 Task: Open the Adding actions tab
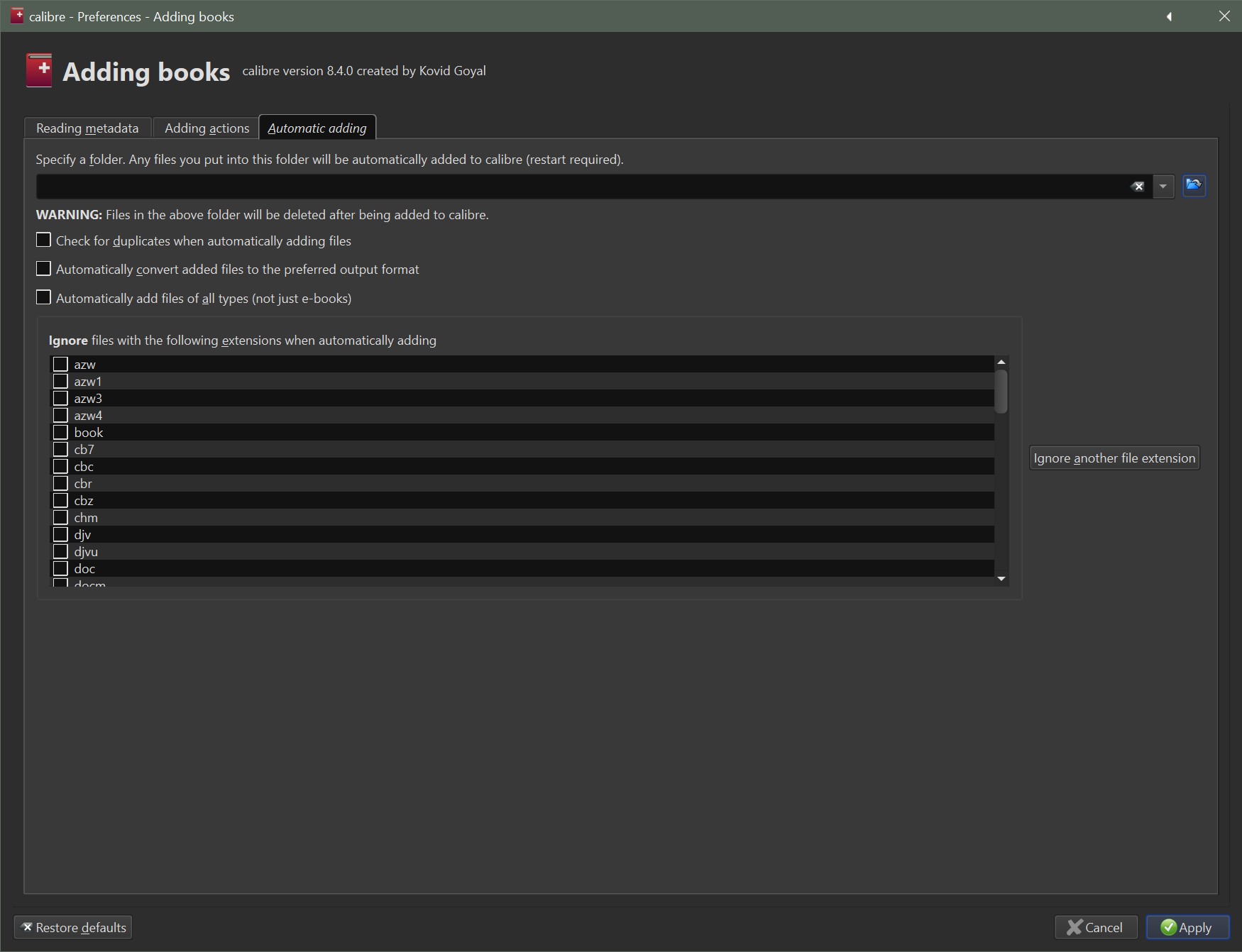[x=207, y=128]
